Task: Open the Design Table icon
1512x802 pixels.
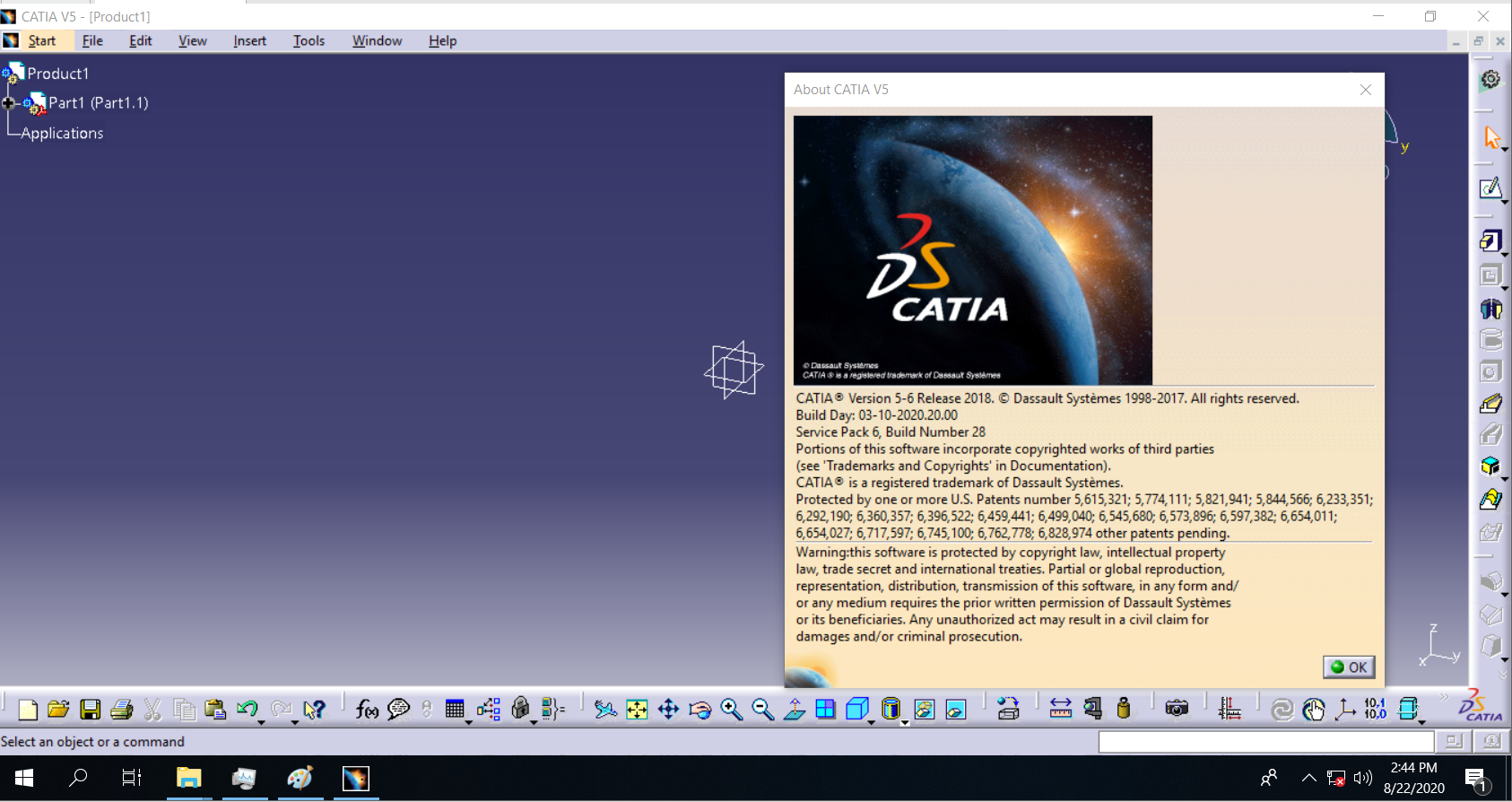Action: pyautogui.click(x=455, y=710)
